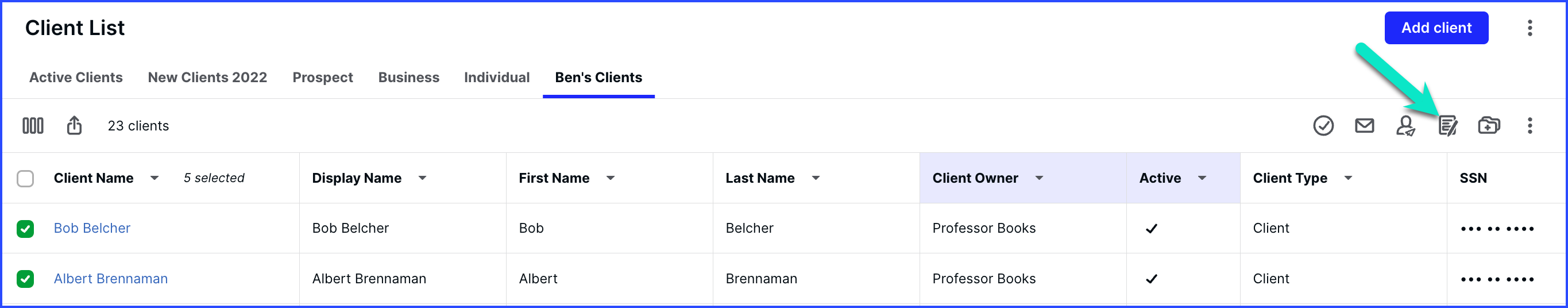Open the three-dot menu beside Add client

(1530, 28)
